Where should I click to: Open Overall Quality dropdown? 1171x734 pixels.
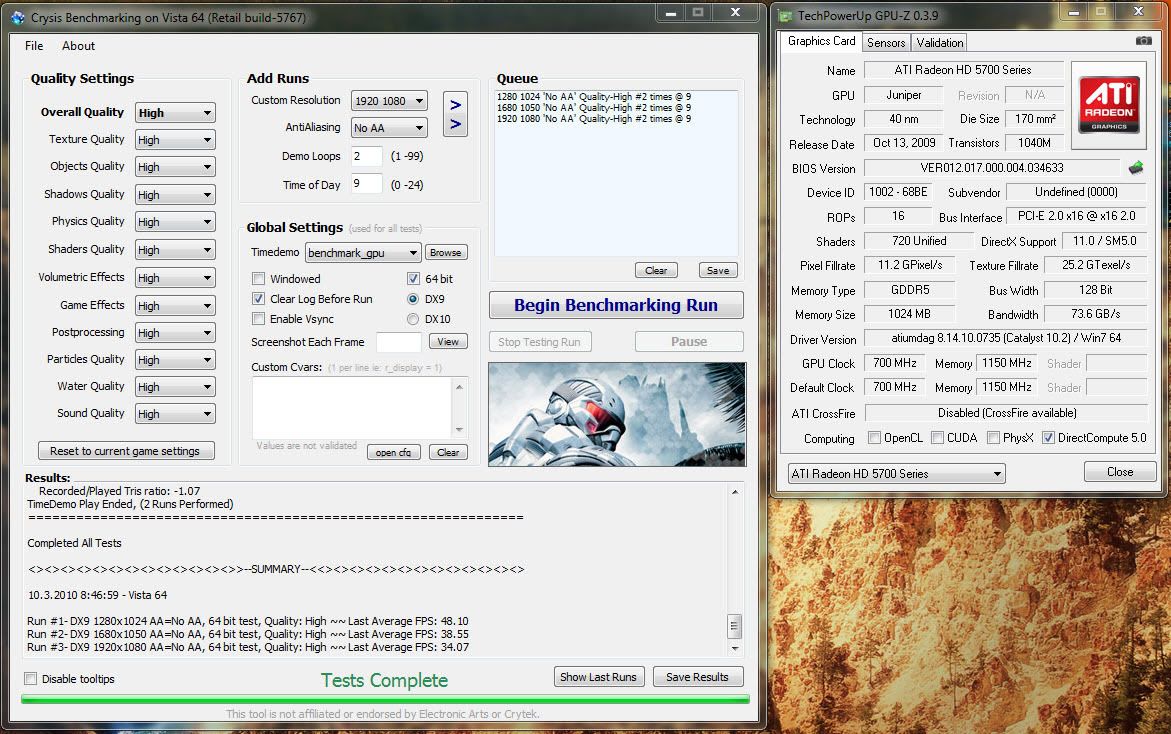[x=175, y=113]
